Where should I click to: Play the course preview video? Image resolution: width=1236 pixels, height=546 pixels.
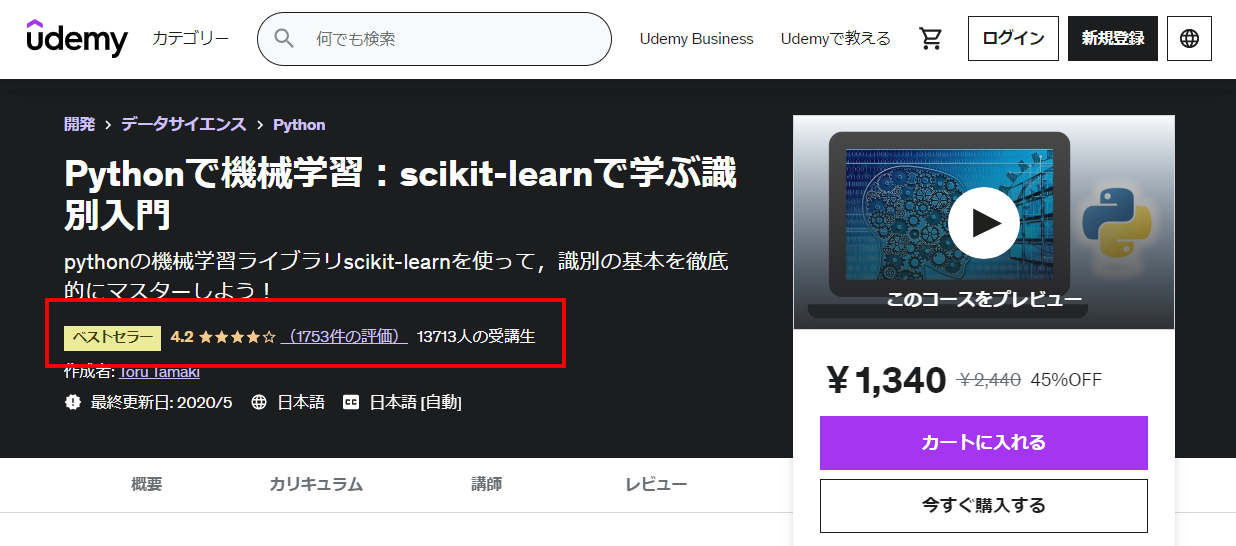click(x=984, y=222)
